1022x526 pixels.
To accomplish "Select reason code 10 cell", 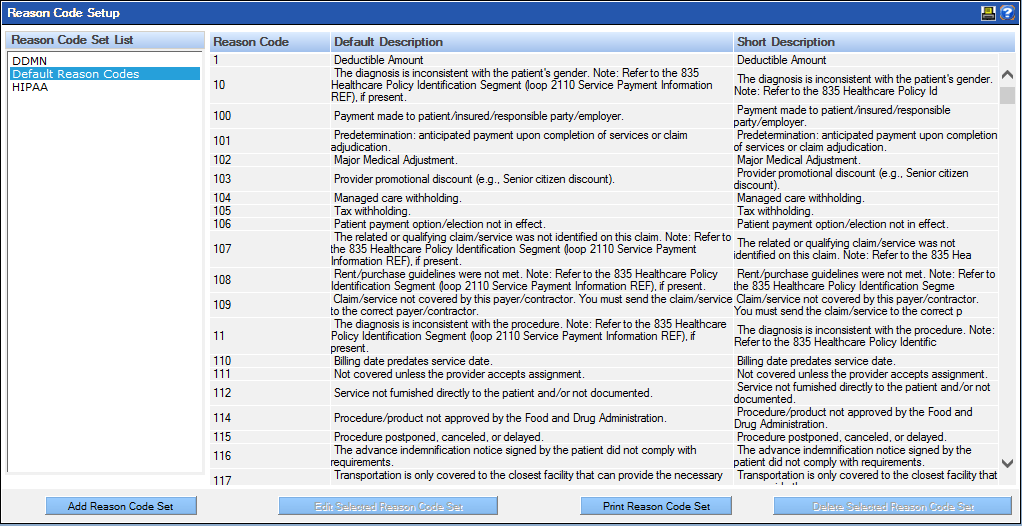I will [x=270, y=85].
